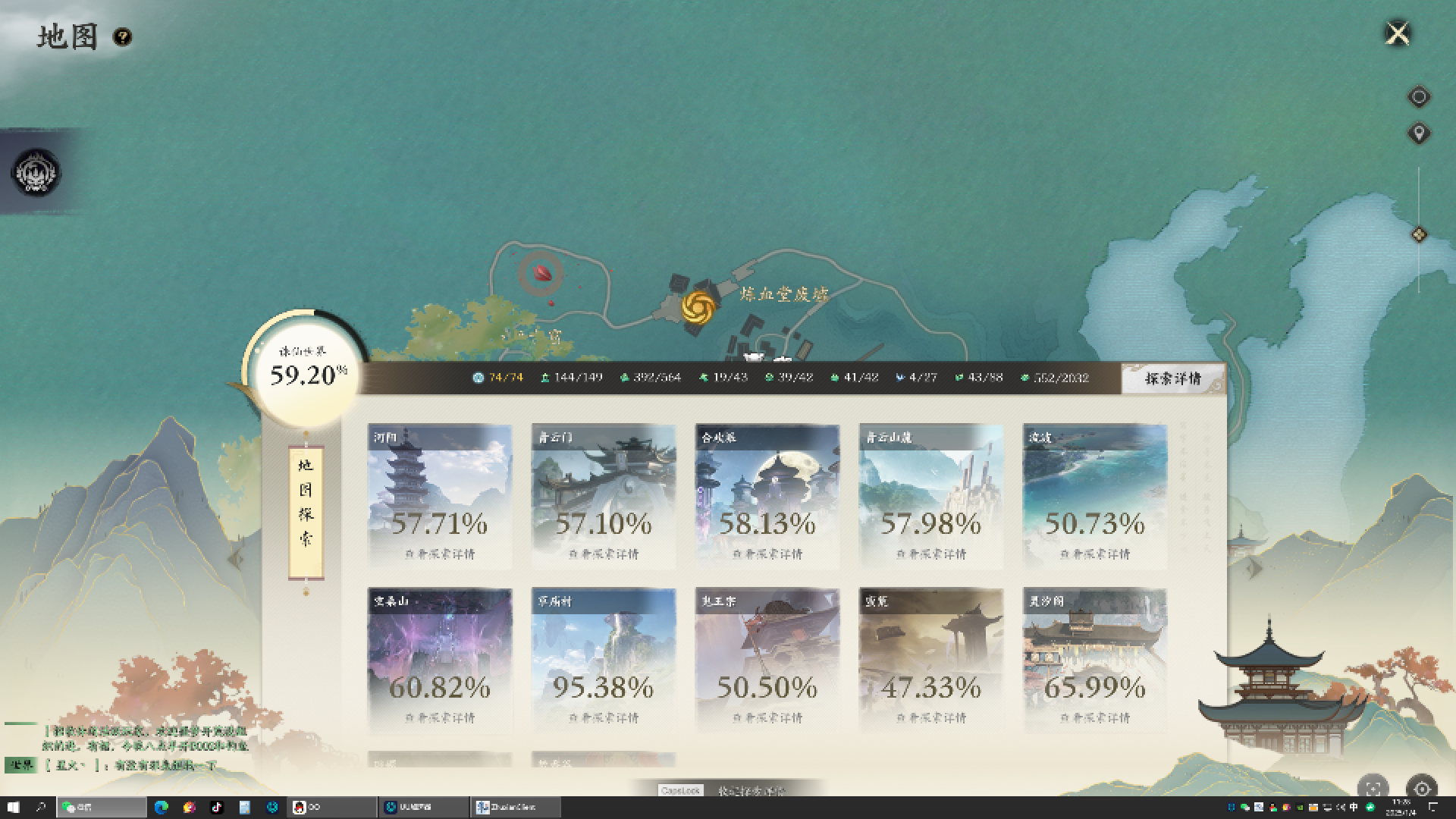Click the icon beside 19/43
Viewport: 1456px width, 819px height.
click(704, 378)
